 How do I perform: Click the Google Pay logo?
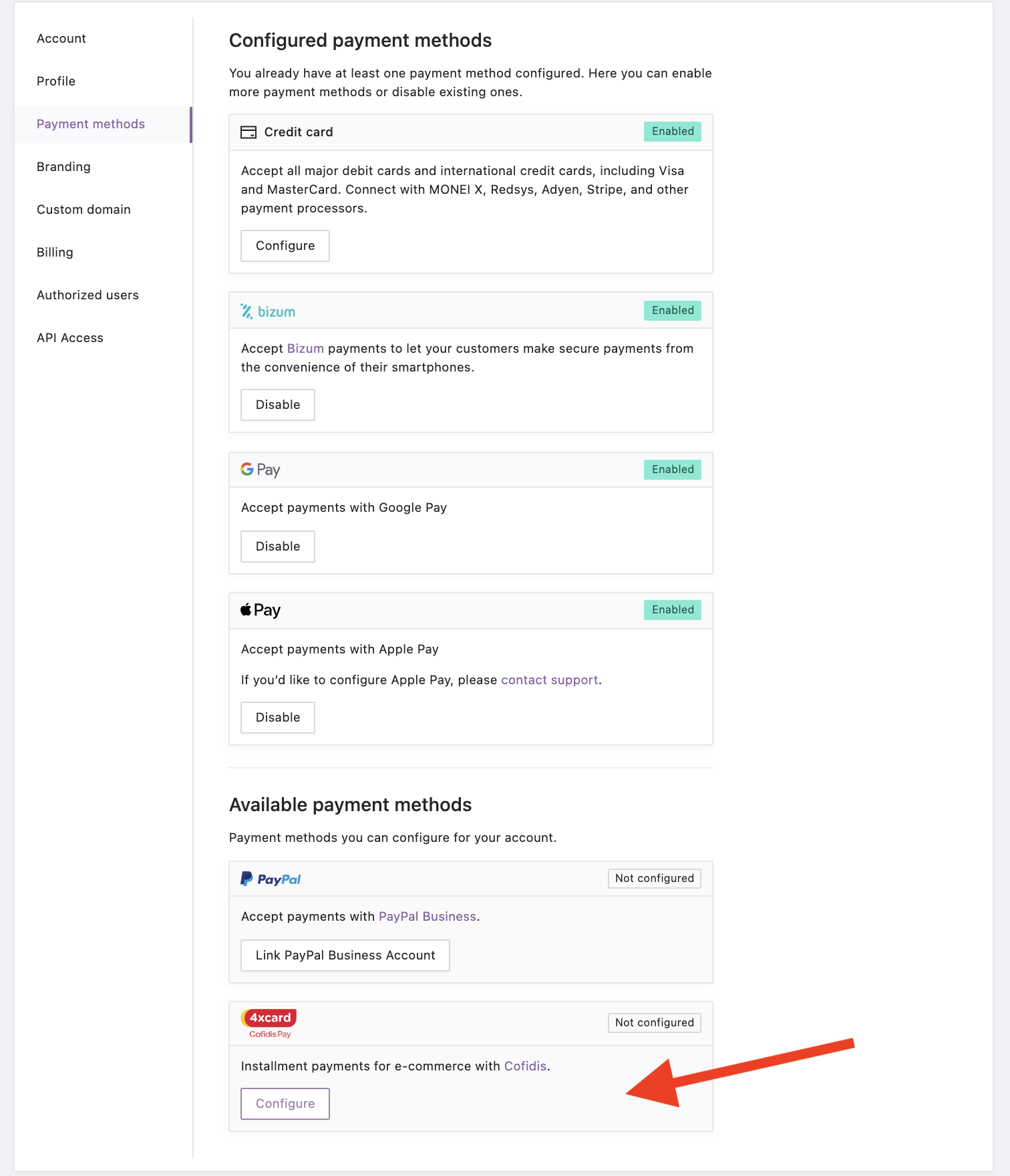point(261,470)
